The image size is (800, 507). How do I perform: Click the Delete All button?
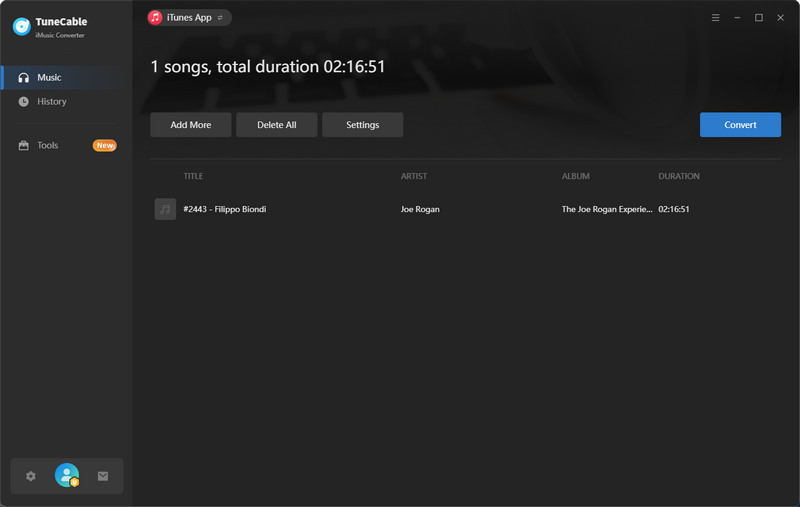pyautogui.click(x=277, y=125)
